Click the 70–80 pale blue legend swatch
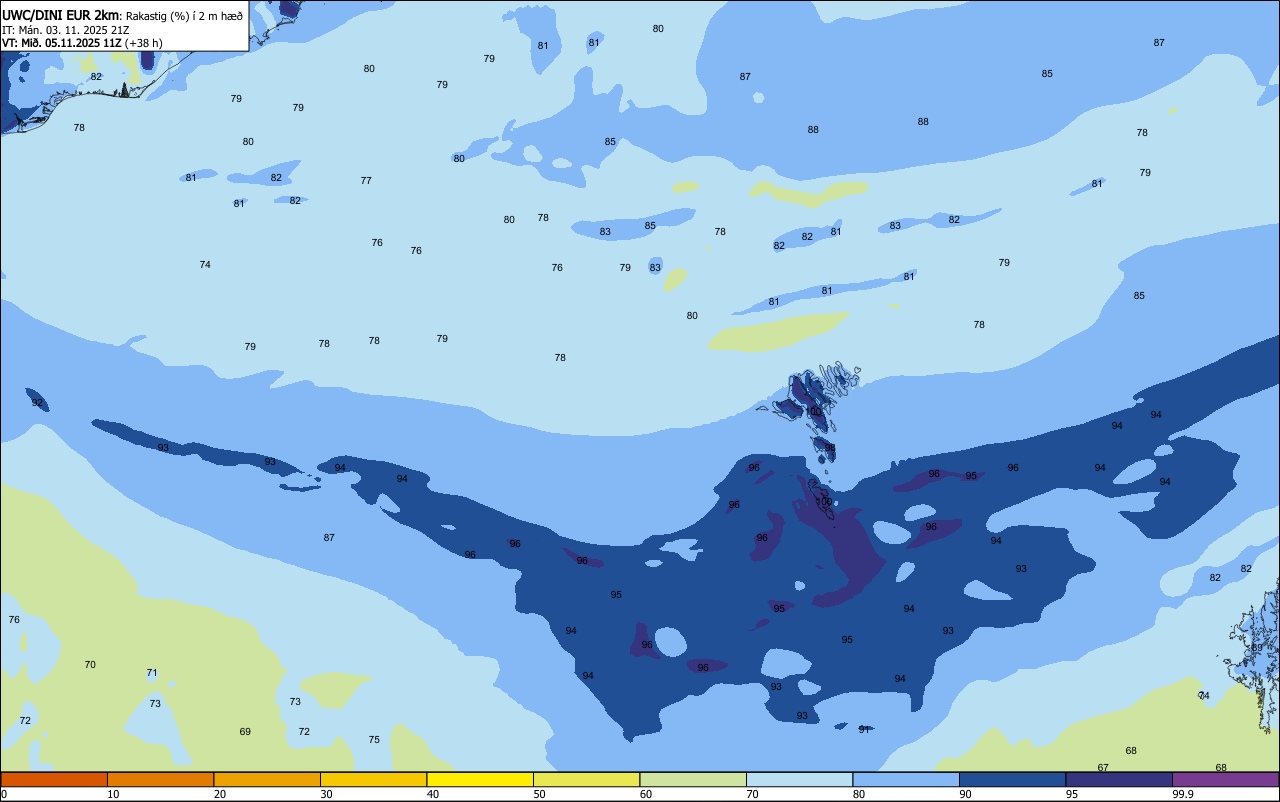Viewport: 1280px width, 802px height. (799, 779)
